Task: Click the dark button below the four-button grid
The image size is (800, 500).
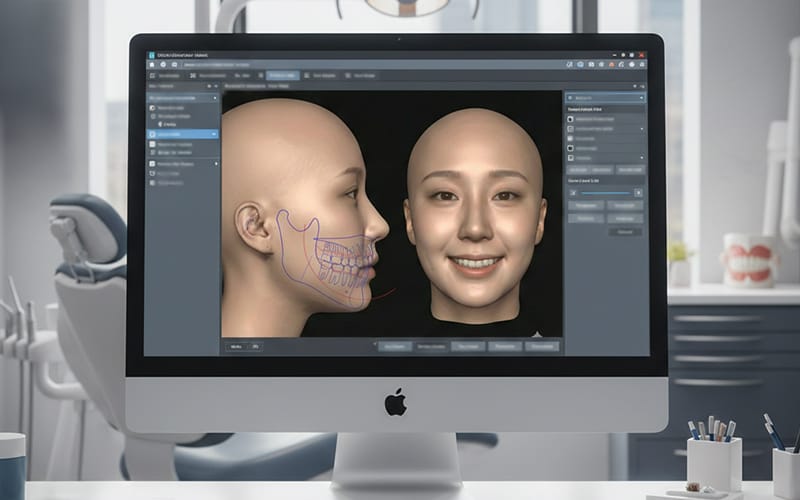Action: click(x=625, y=232)
